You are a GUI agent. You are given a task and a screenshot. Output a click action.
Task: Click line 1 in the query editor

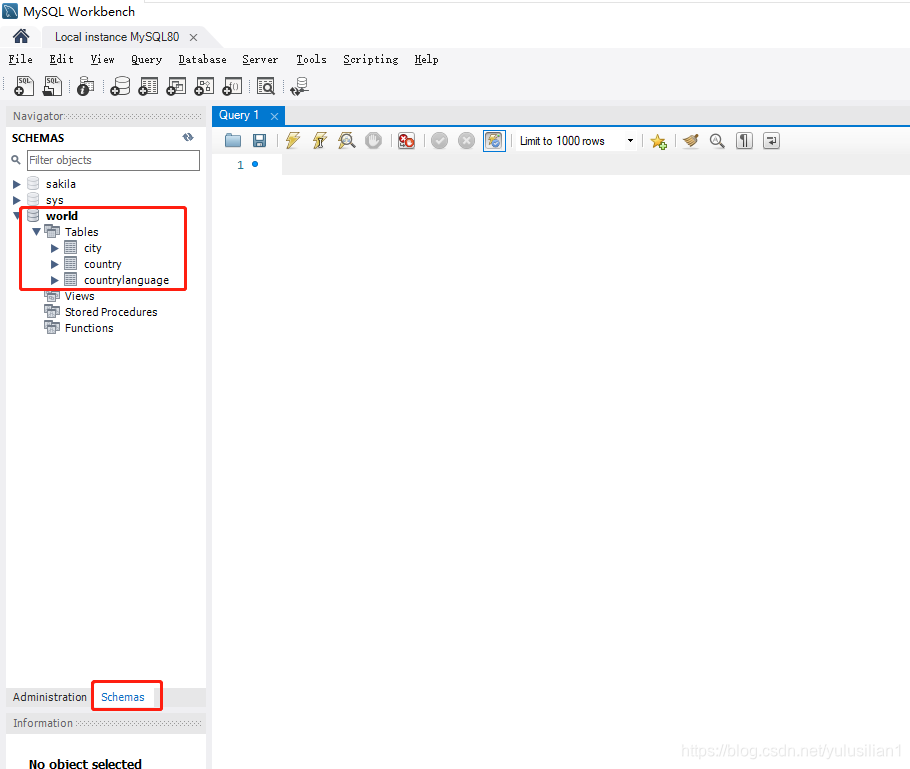595,165
